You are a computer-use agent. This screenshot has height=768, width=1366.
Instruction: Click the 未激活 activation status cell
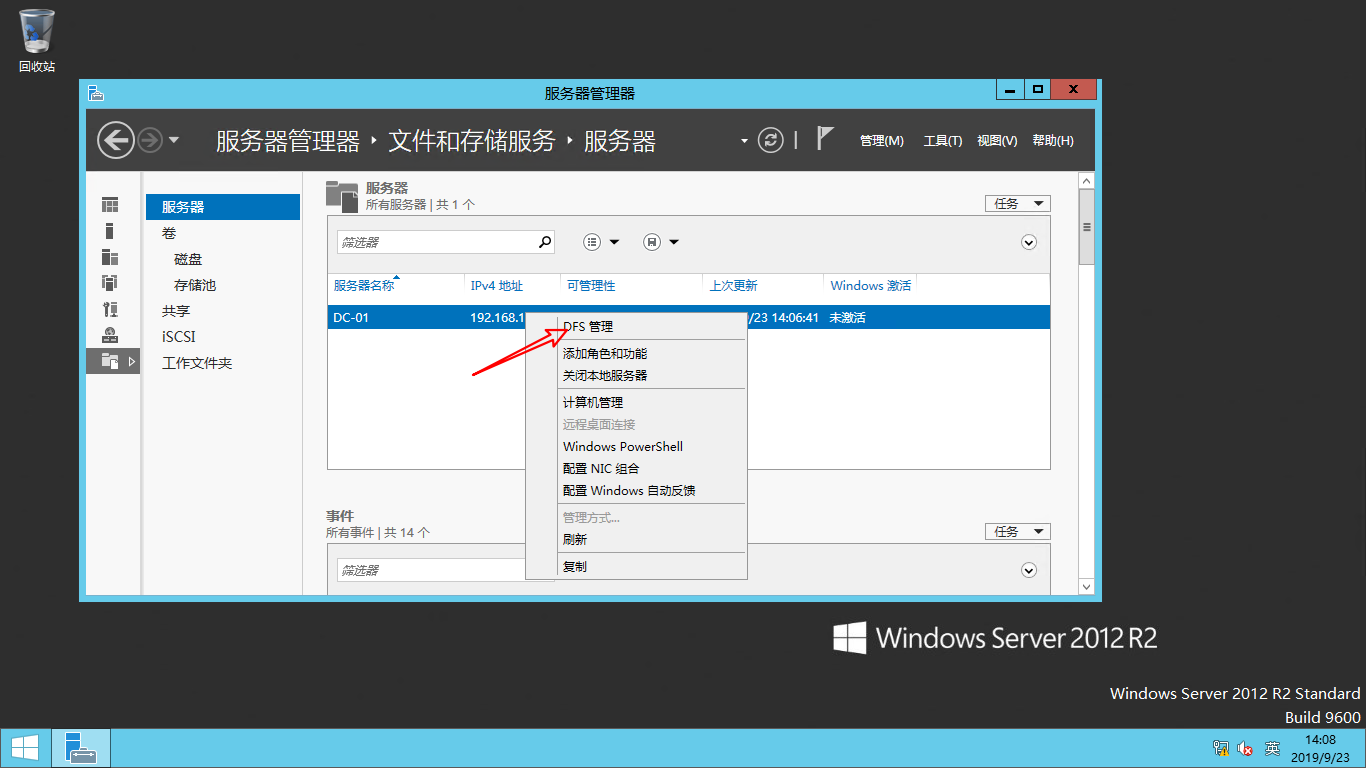[x=847, y=317]
